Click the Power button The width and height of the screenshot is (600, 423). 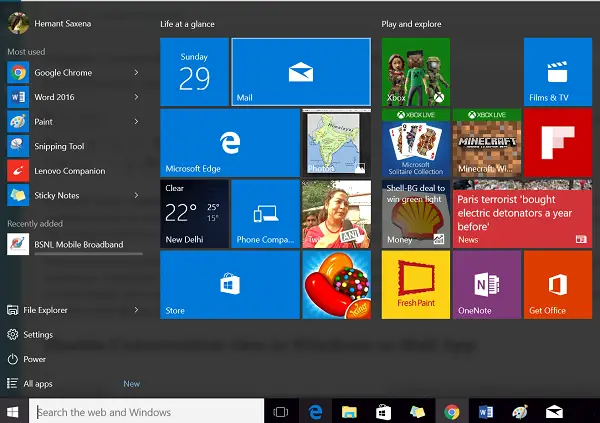click(x=35, y=359)
